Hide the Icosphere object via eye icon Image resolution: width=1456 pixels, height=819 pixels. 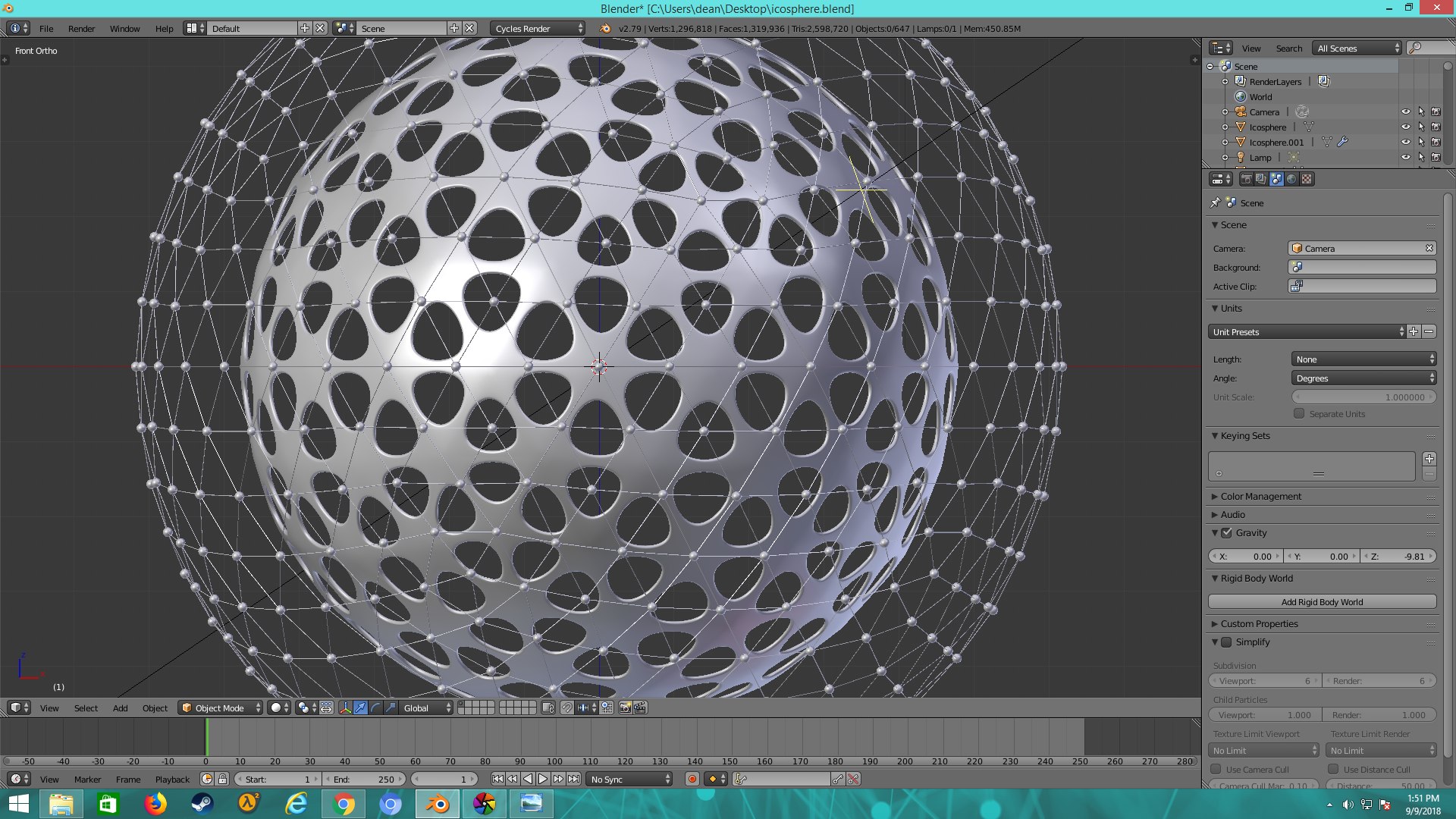pos(1405,127)
